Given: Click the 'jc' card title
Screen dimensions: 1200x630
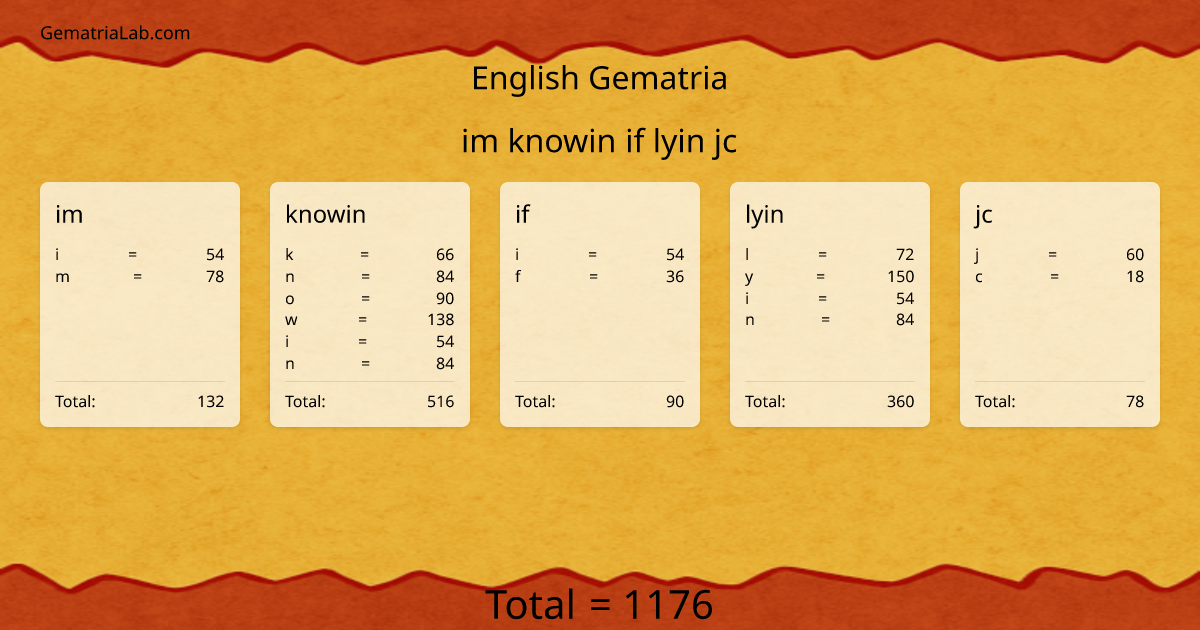Looking at the screenshot, I should [984, 214].
